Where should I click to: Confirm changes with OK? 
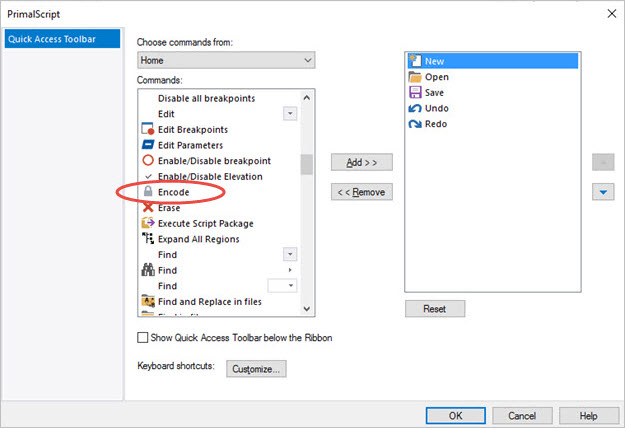(456, 415)
